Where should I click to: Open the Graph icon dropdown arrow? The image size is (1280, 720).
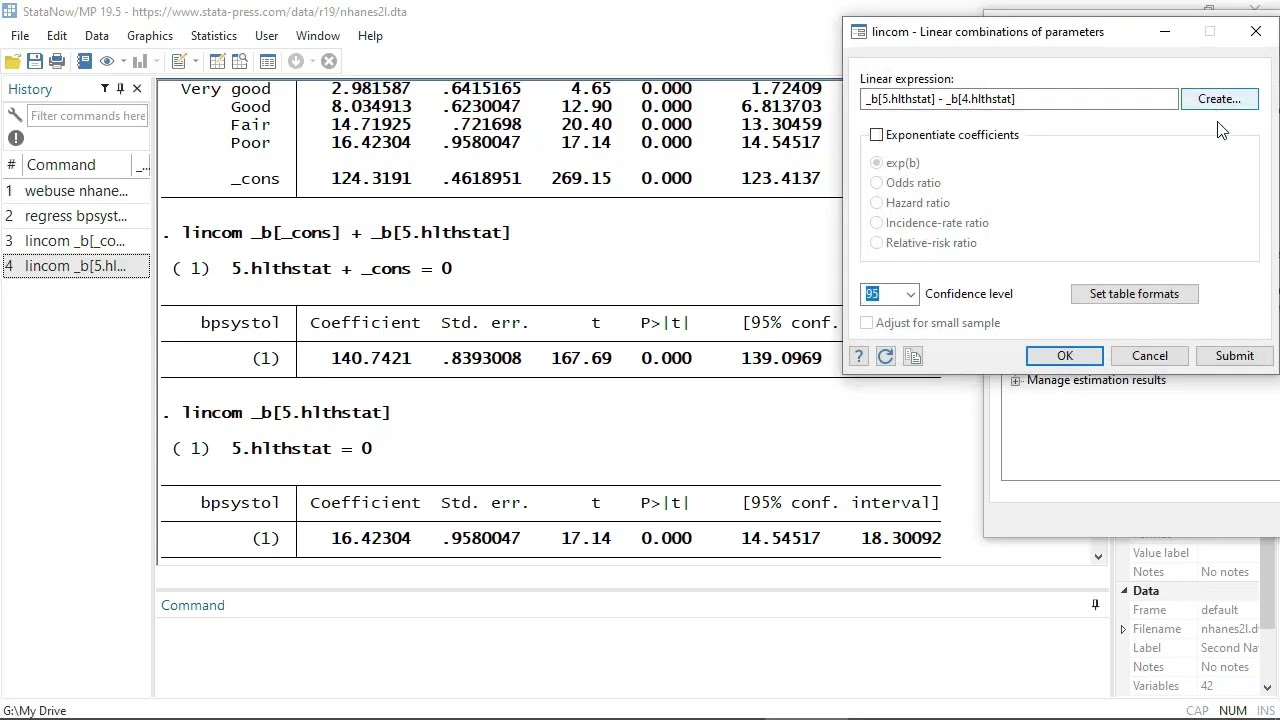tap(155, 62)
